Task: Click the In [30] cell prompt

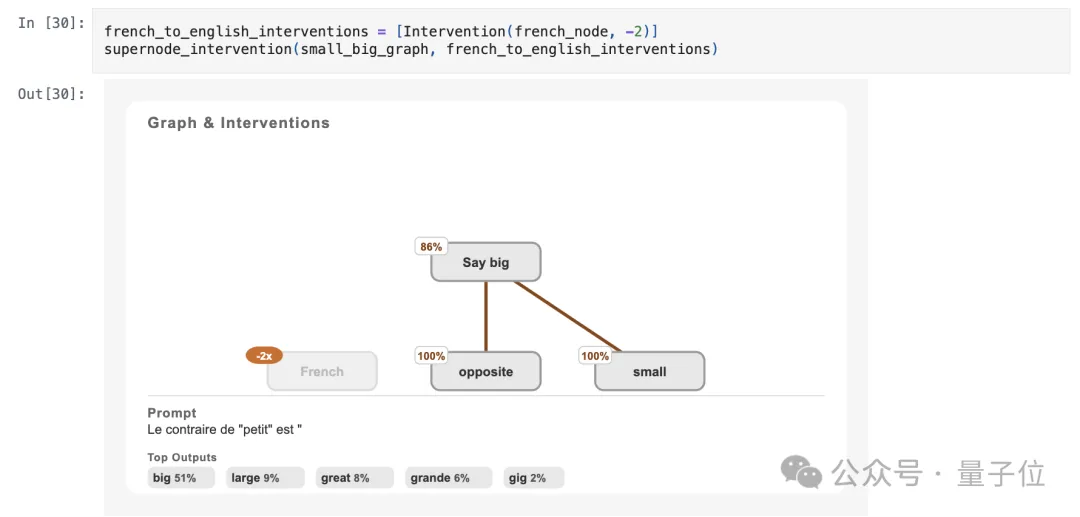Action: [51, 23]
